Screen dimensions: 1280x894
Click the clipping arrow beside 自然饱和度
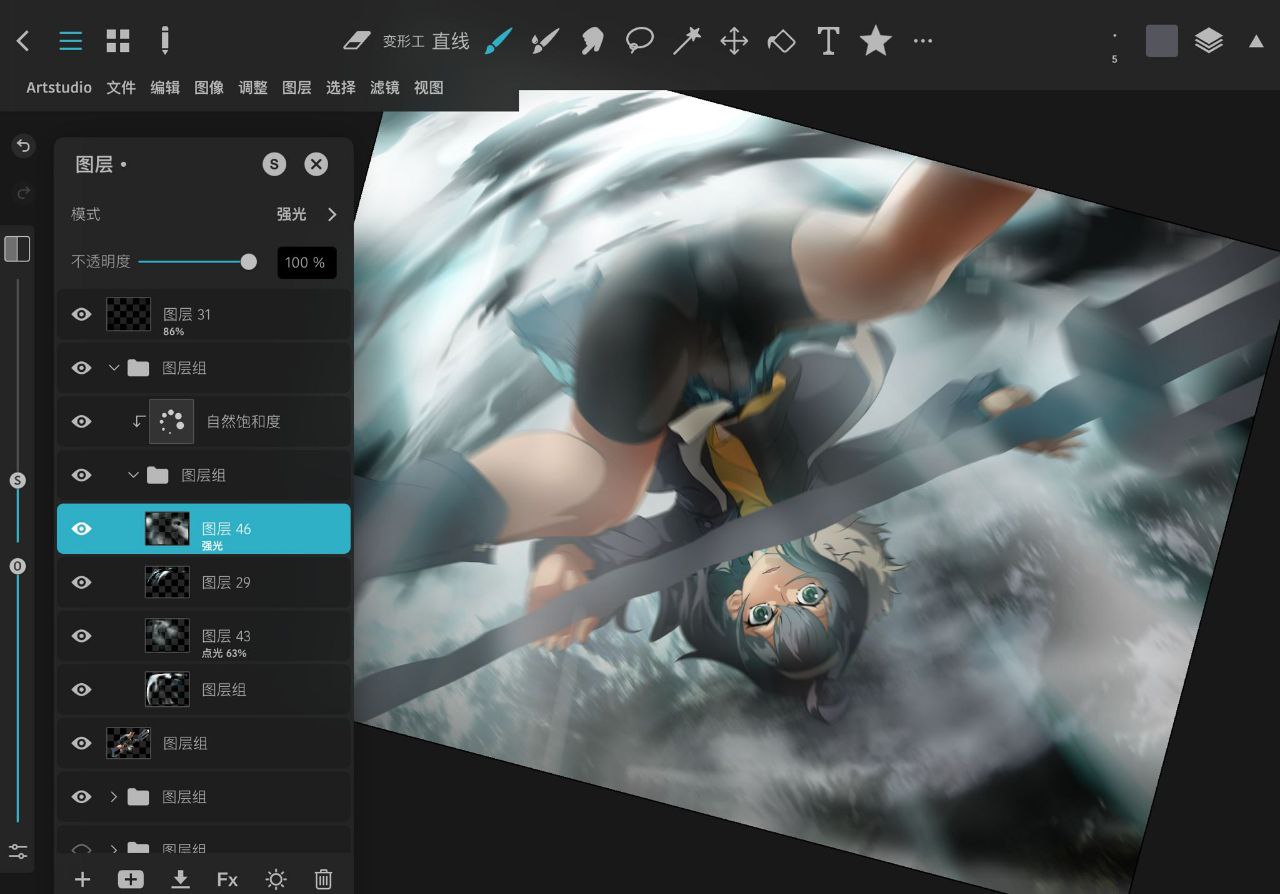(x=139, y=421)
